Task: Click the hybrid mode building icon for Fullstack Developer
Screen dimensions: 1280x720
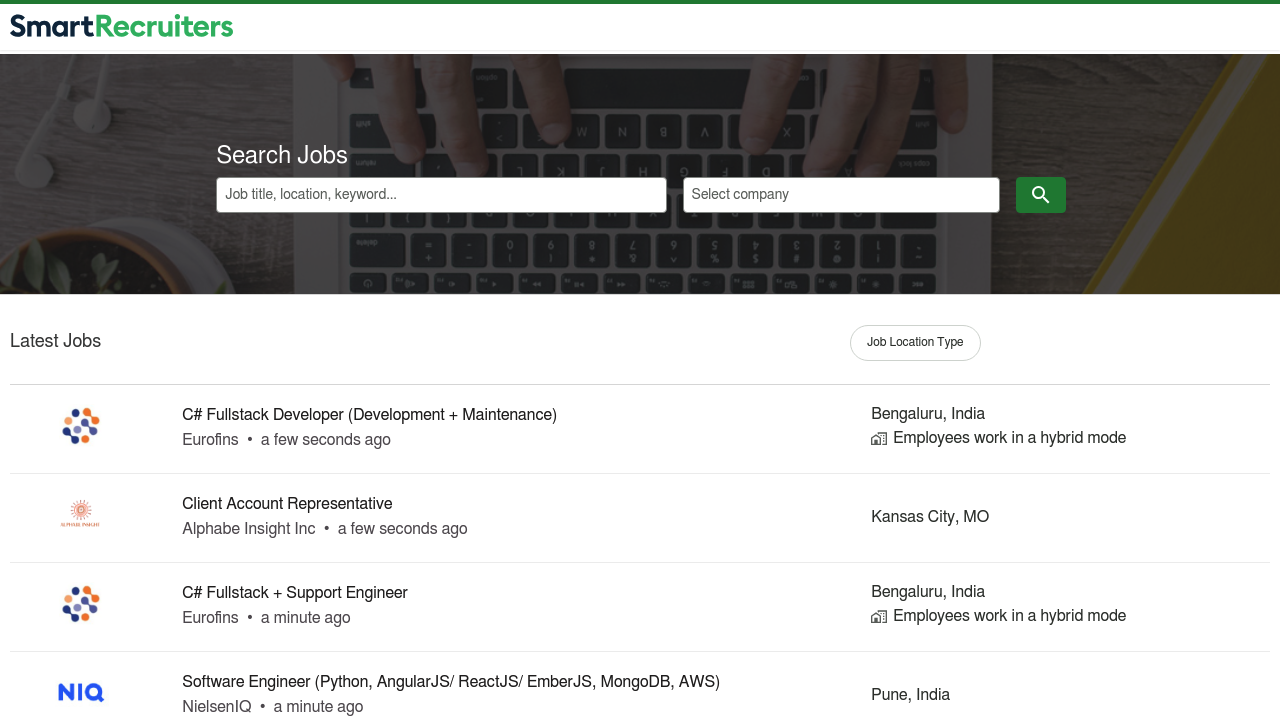Action: point(878,438)
